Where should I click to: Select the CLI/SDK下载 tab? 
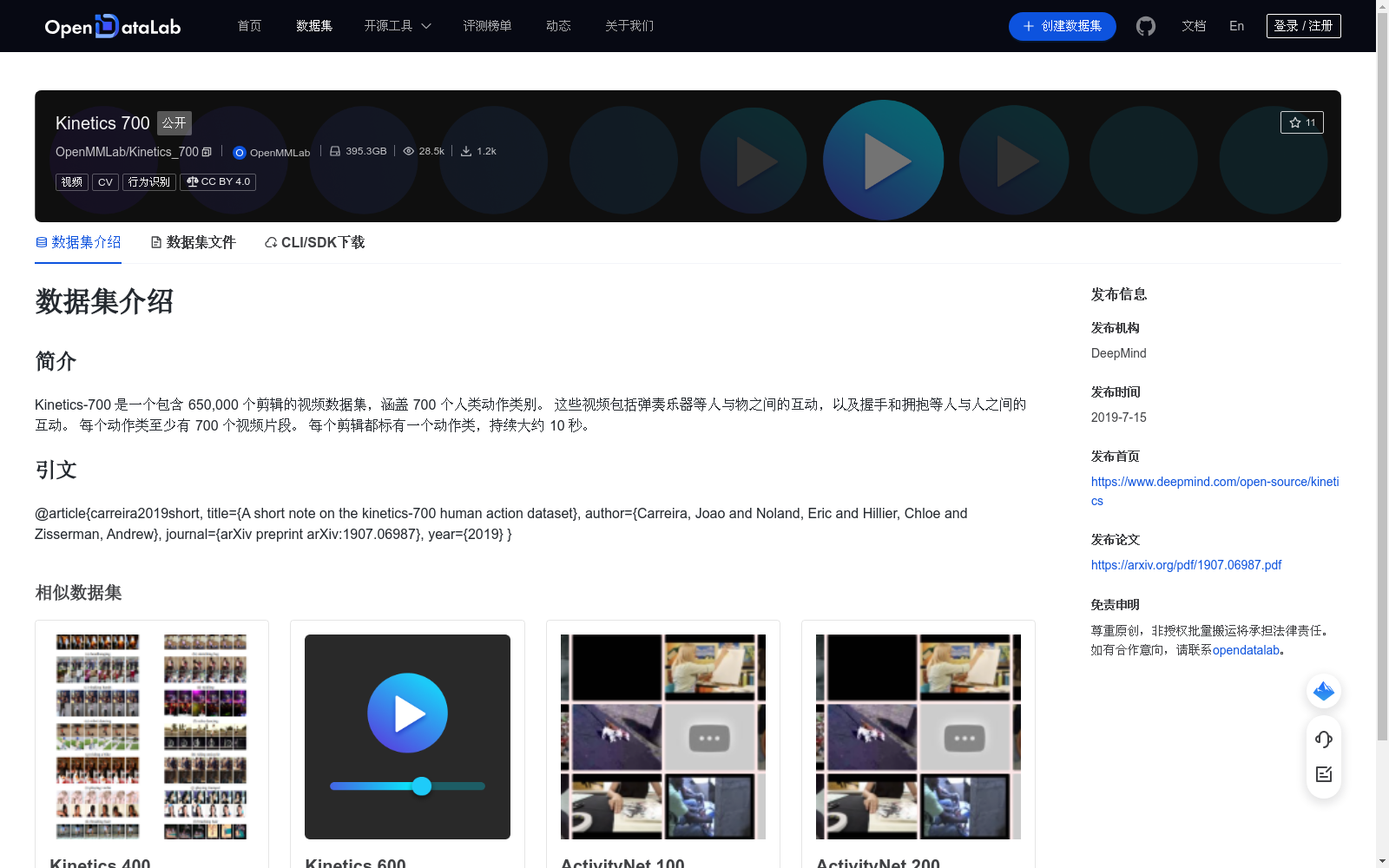314,242
